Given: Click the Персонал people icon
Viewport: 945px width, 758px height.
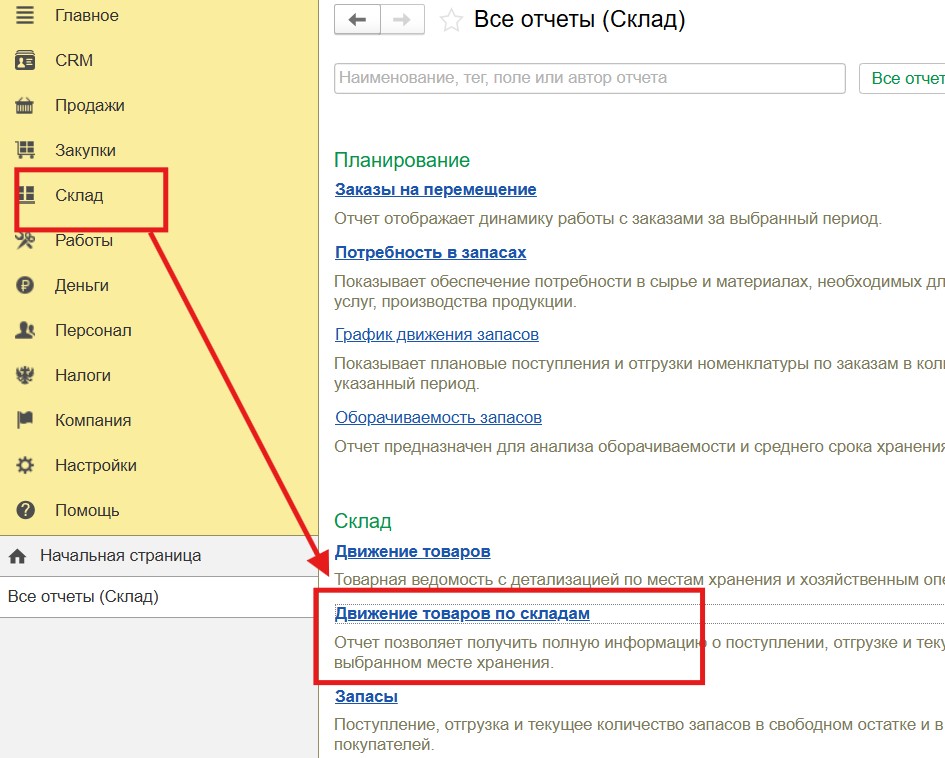Looking at the screenshot, I should 25,331.
